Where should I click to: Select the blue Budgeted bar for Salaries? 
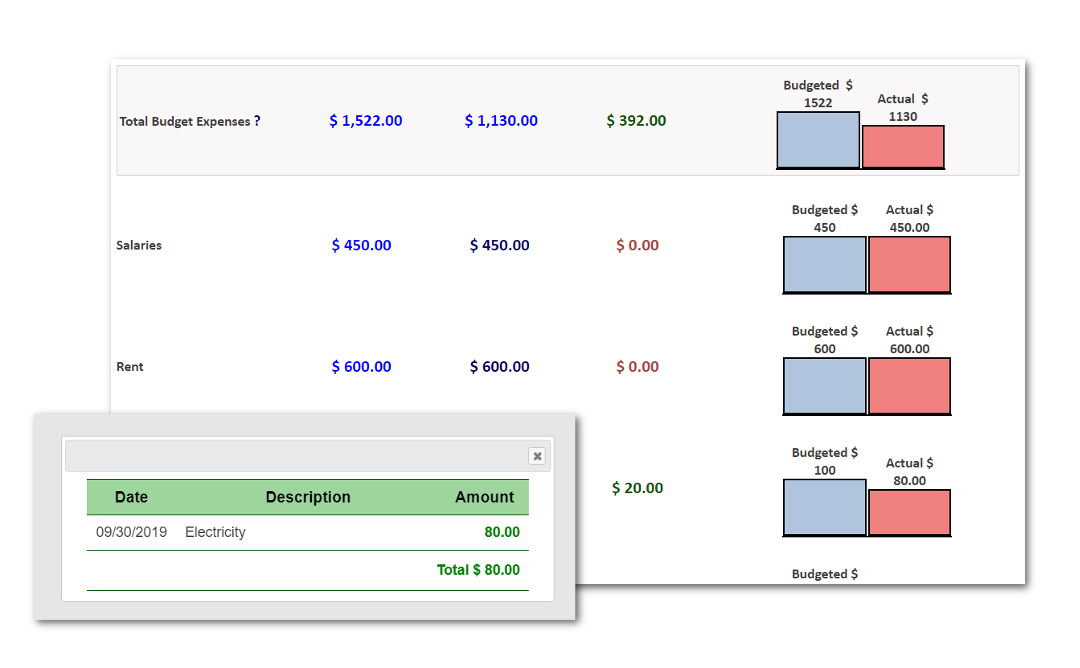pyautogui.click(x=825, y=264)
